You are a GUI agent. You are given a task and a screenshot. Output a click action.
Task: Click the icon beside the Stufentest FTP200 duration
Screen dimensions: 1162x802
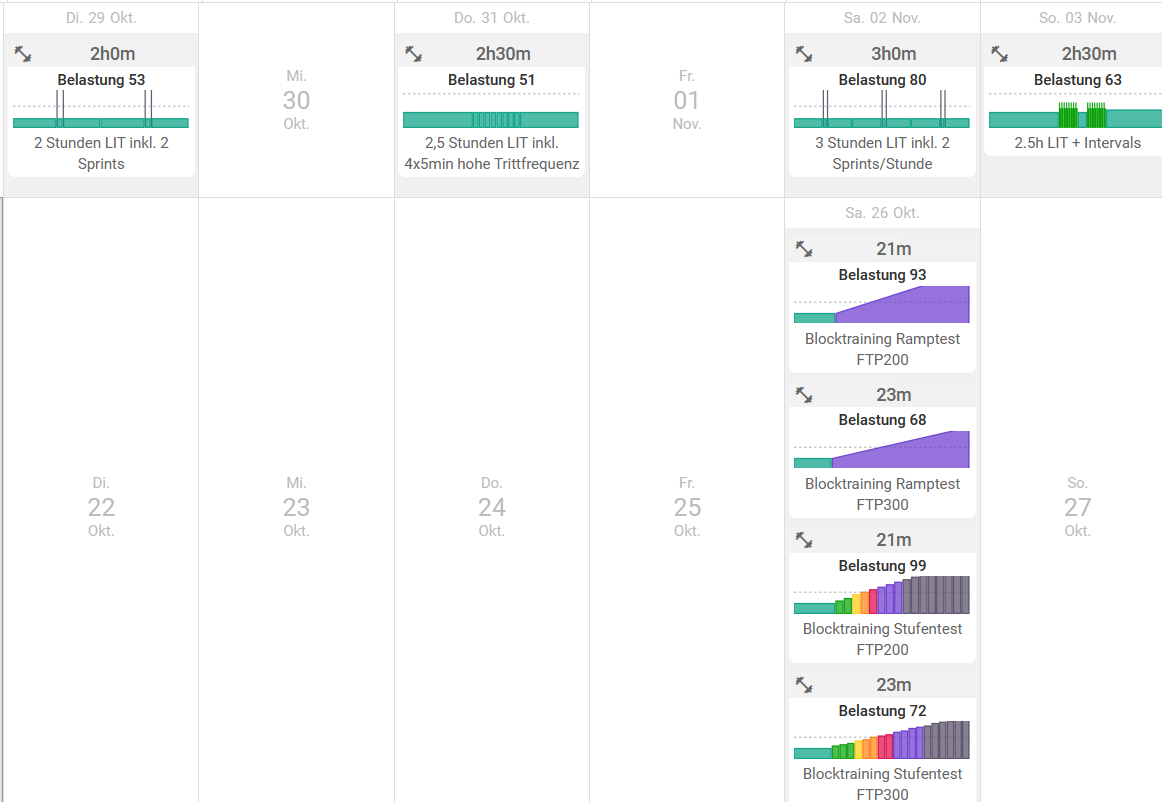[x=804, y=540]
